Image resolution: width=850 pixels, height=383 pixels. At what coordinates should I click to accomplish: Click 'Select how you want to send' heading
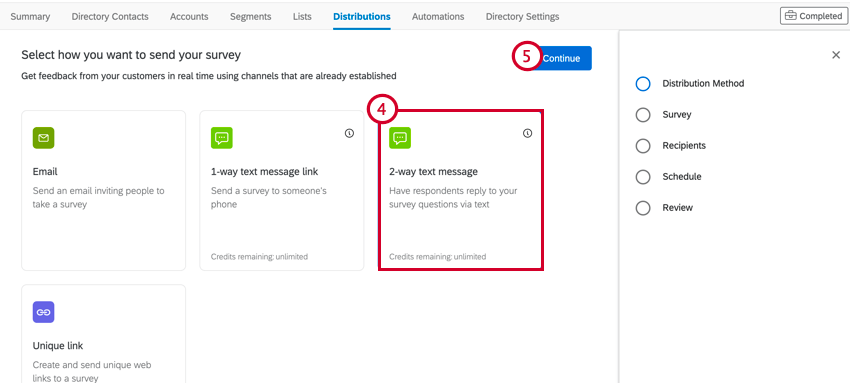tap(131, 55)
